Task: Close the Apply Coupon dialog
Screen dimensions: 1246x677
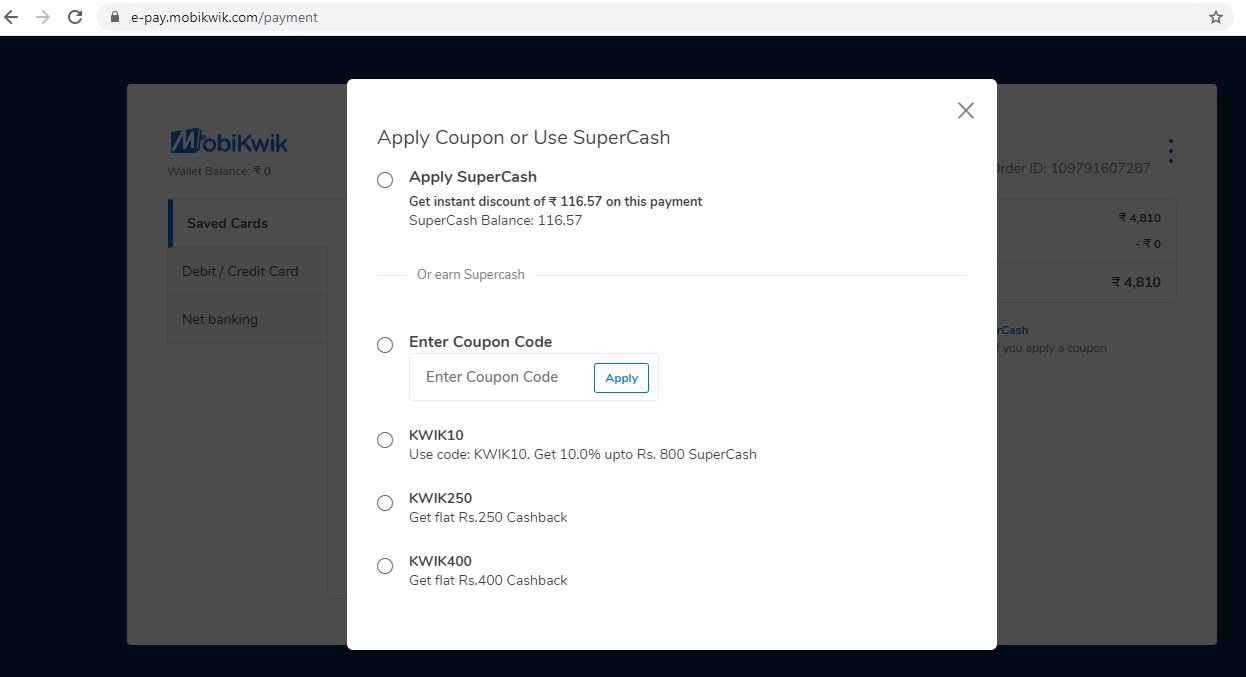Action: click(965, 110)
